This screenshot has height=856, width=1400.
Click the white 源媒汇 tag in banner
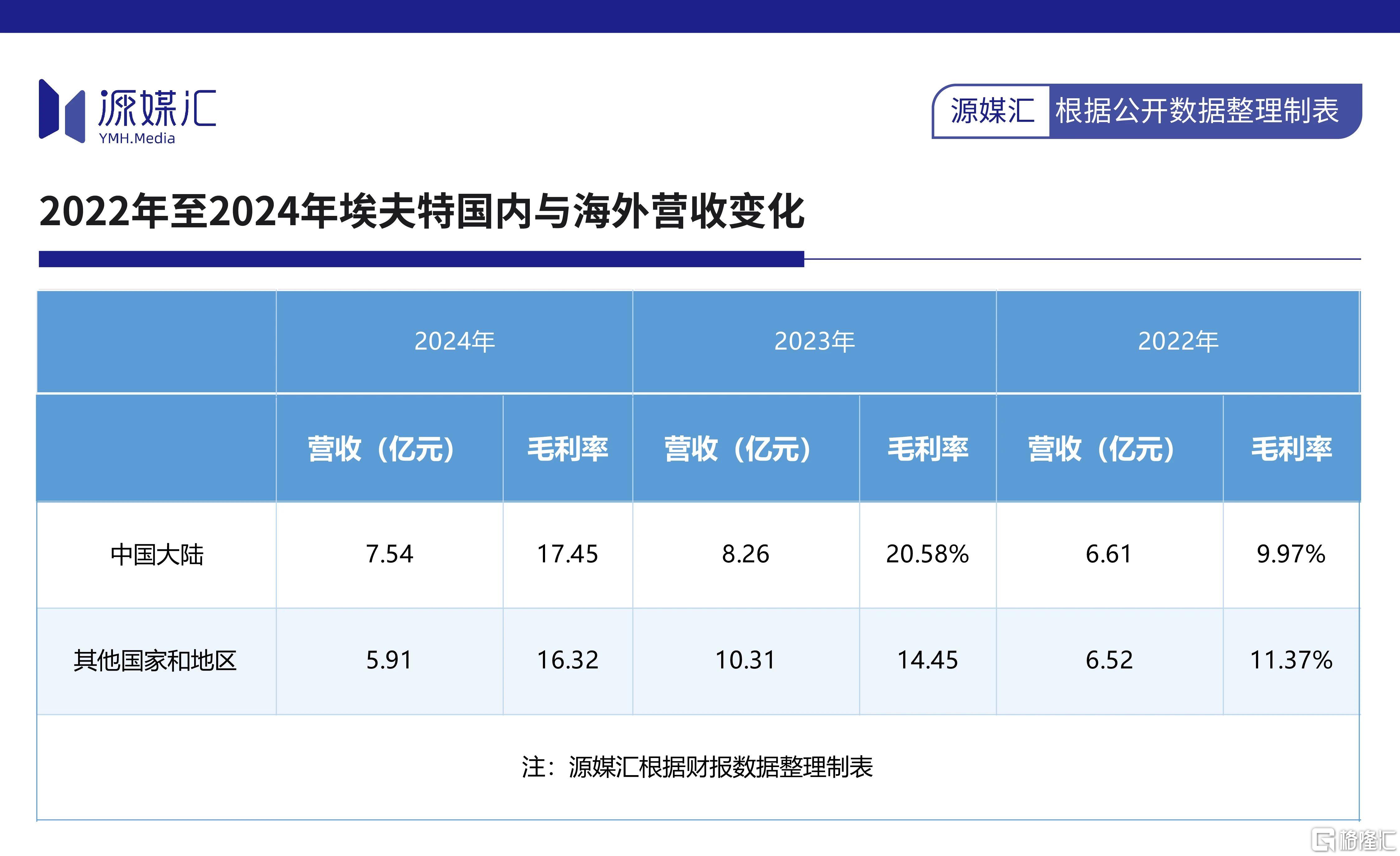[x=992, y=111]
